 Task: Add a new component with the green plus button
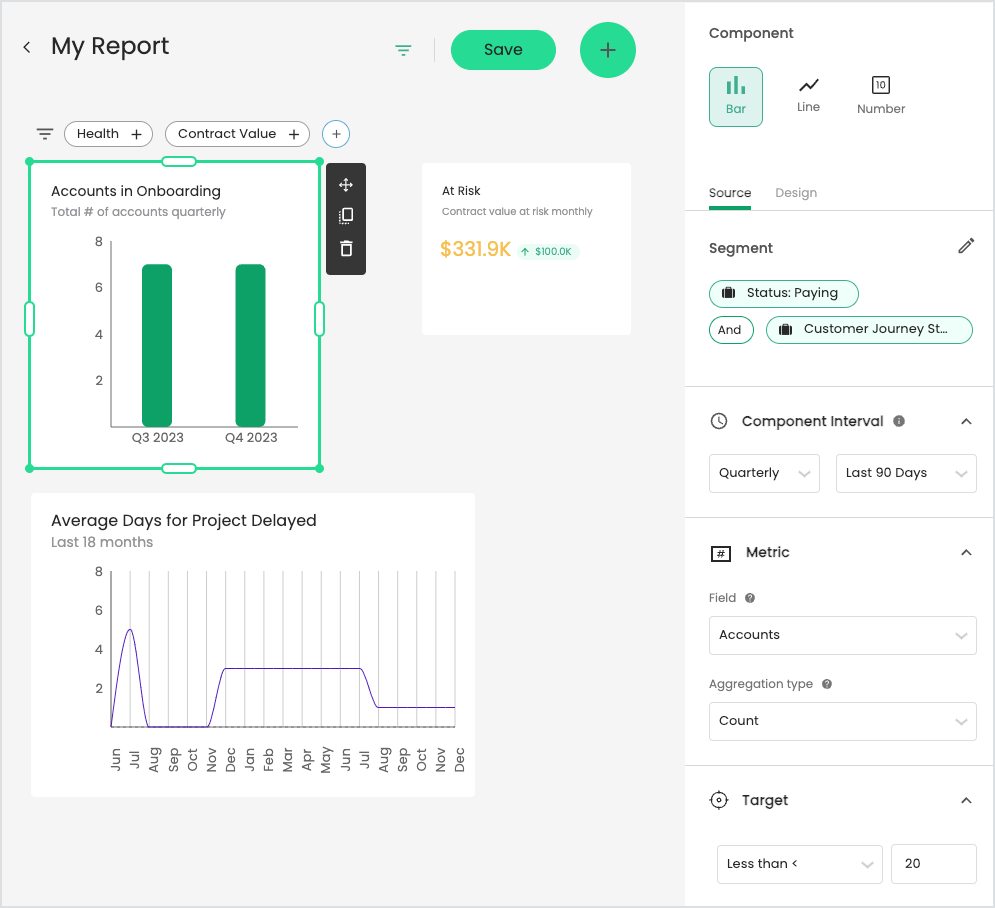click(607, 50)
